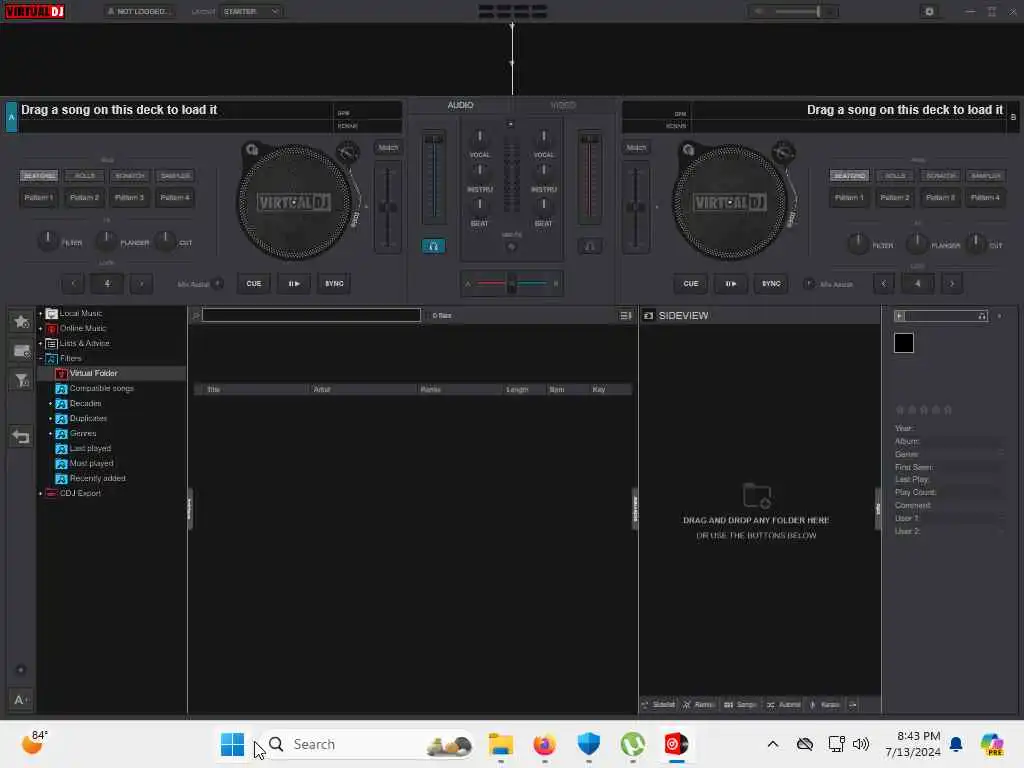
Task: Click the Sideview panel icon
Action: click(648, 315)
